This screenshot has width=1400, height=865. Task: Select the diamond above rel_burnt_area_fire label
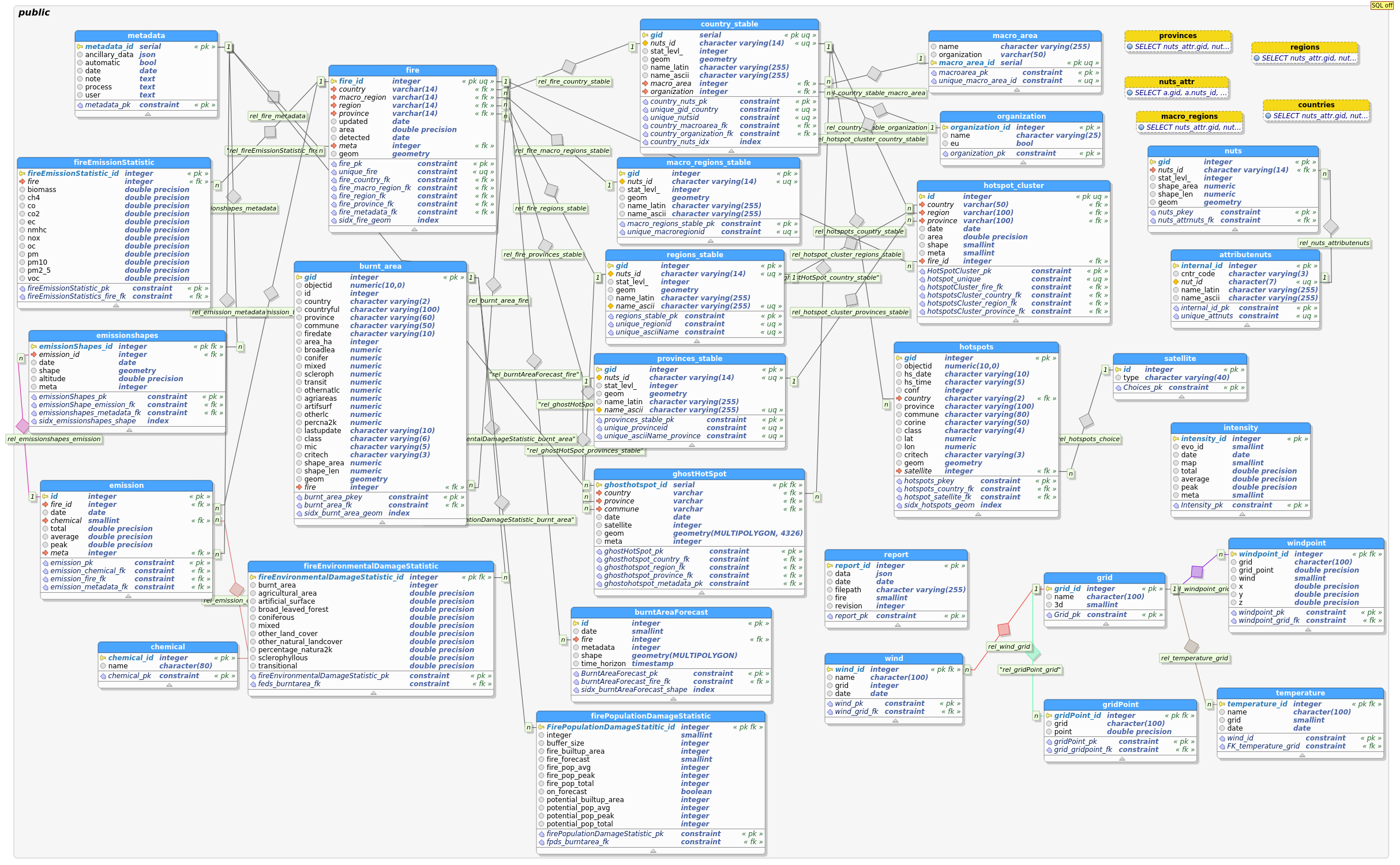tap(493, 284)
